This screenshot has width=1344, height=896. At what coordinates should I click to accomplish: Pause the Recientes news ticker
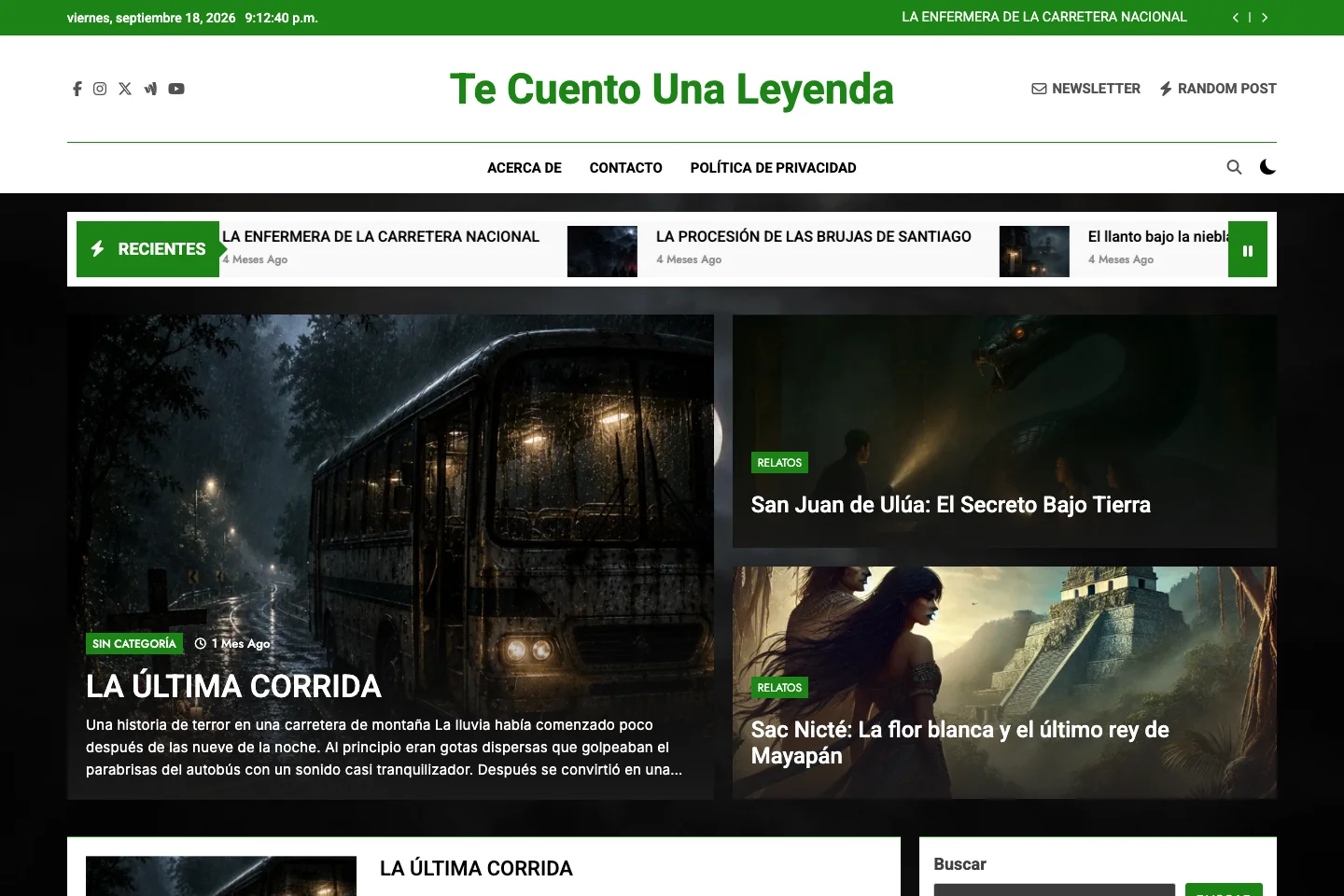pyautogui.click(x=1248, y=249)
